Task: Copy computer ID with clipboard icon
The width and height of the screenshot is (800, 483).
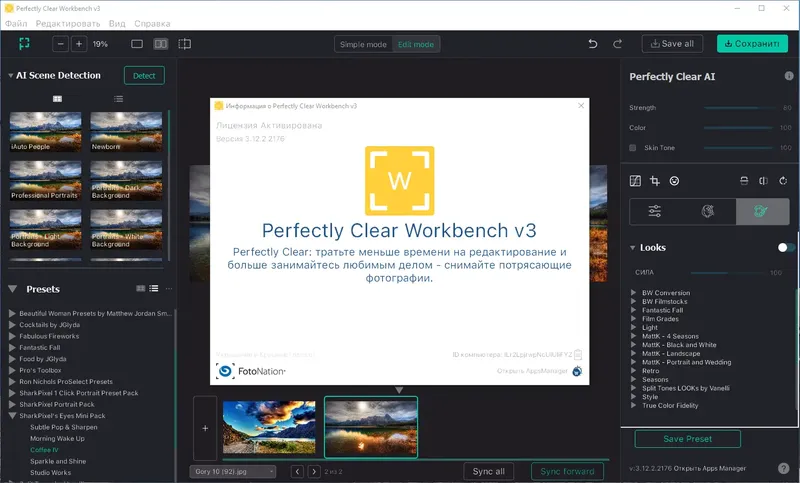Action: coord(578,354)
